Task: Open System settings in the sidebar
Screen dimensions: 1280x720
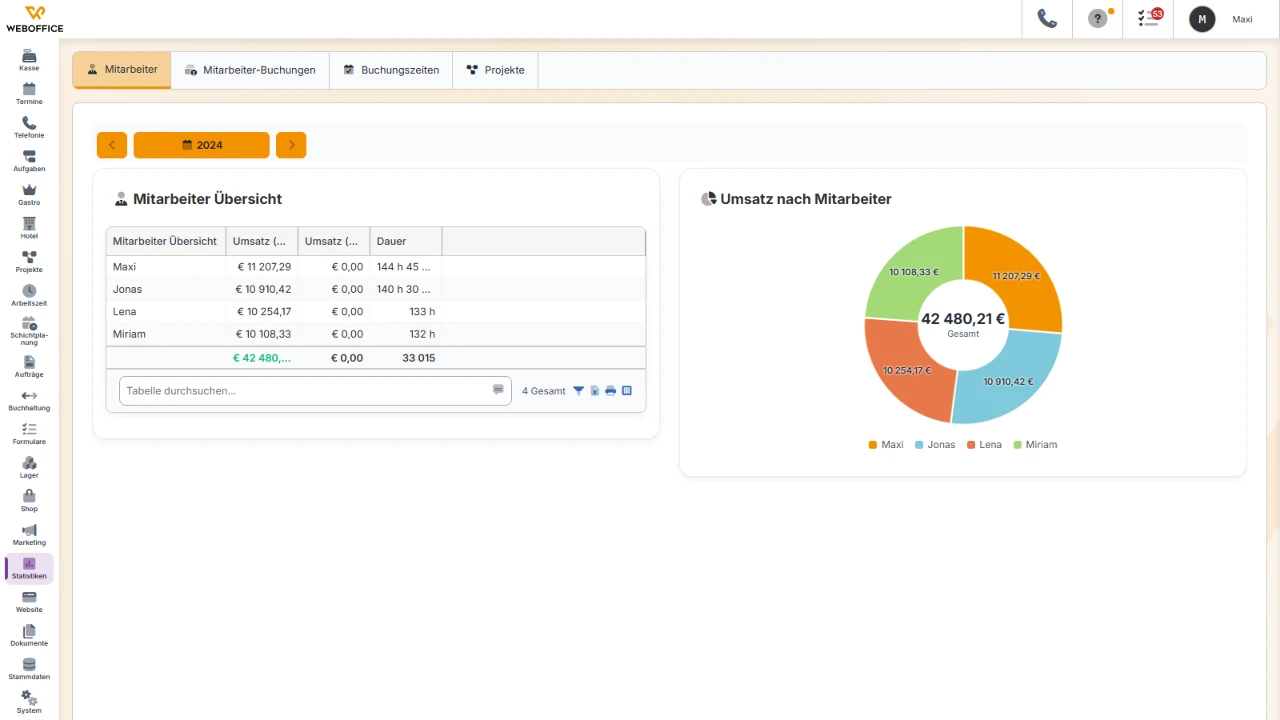Action: pyautogui.click(x=29, y=703)
